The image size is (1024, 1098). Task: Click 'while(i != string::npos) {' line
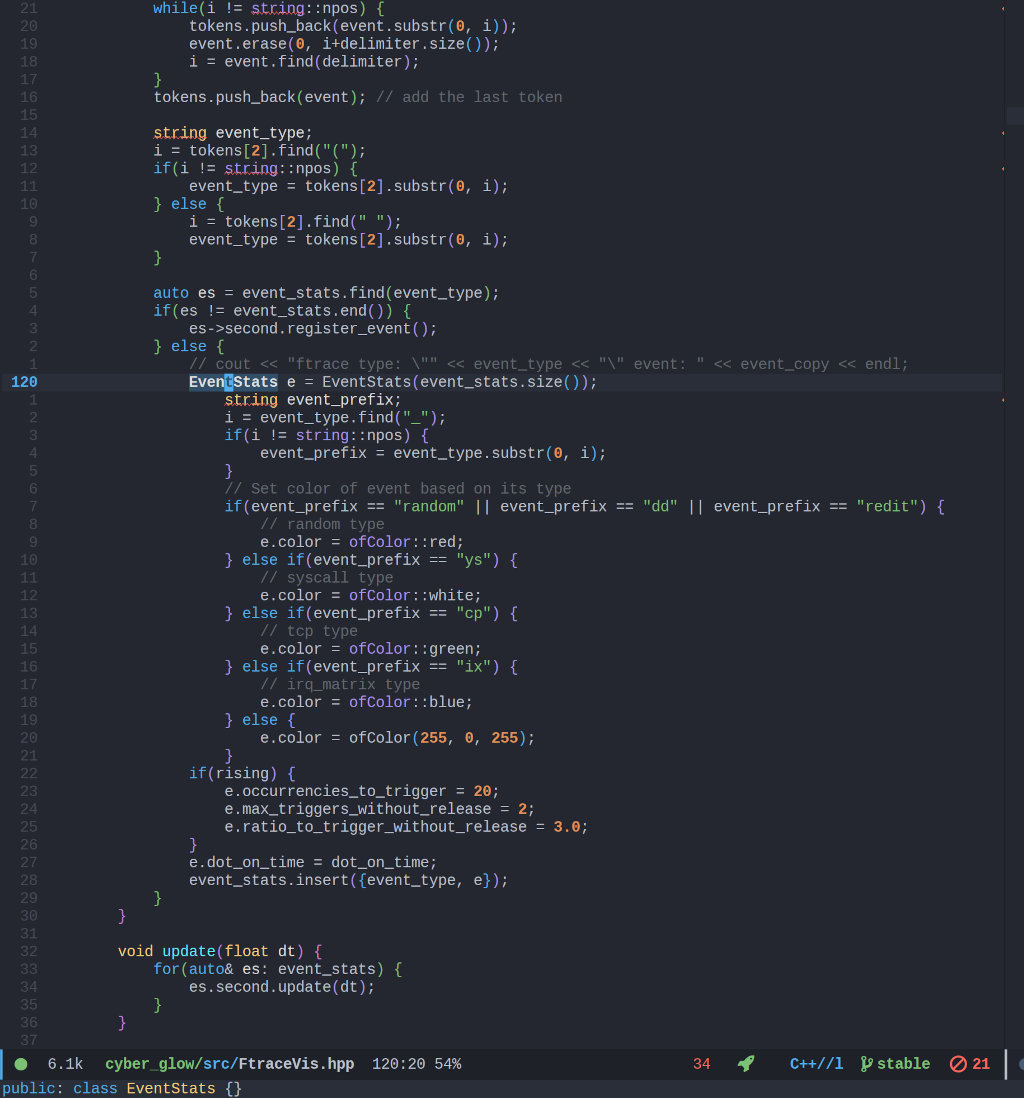269,8
